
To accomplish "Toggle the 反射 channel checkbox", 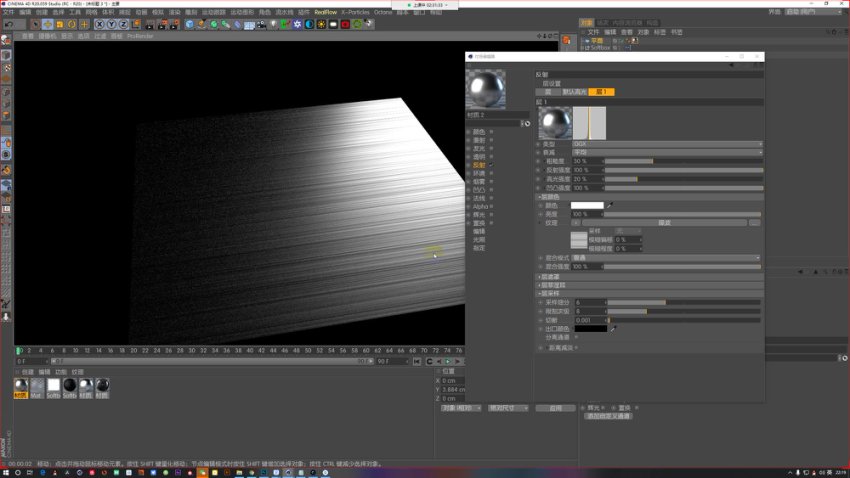I will (492, 165).
